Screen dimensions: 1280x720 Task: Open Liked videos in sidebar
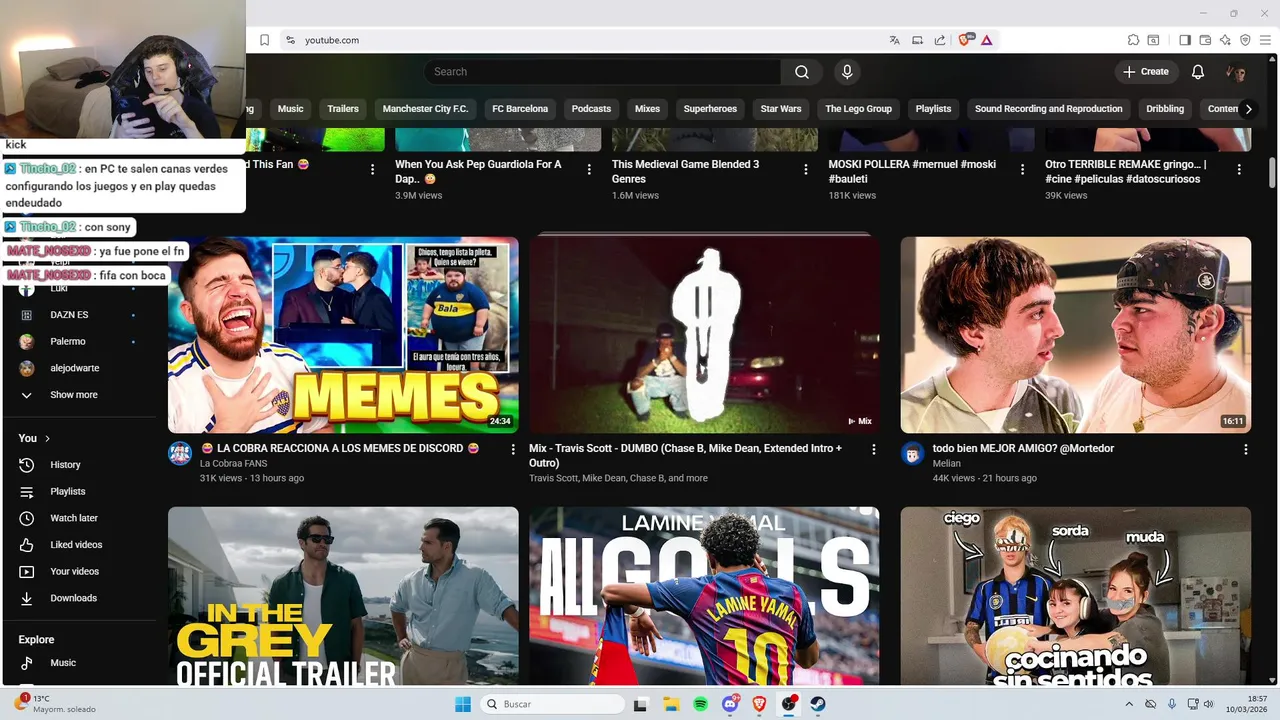click(78, 545)
